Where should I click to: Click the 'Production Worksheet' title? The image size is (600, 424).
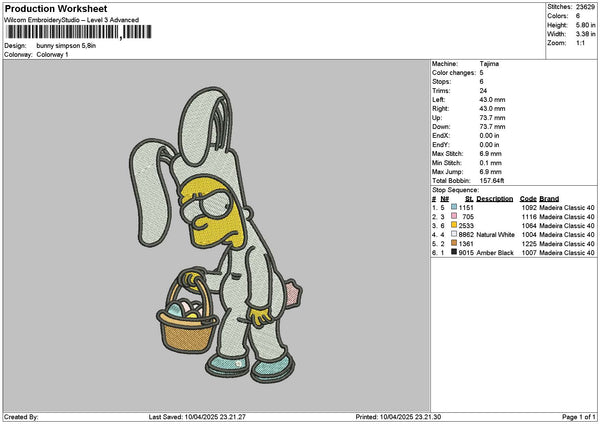[56, 8]
